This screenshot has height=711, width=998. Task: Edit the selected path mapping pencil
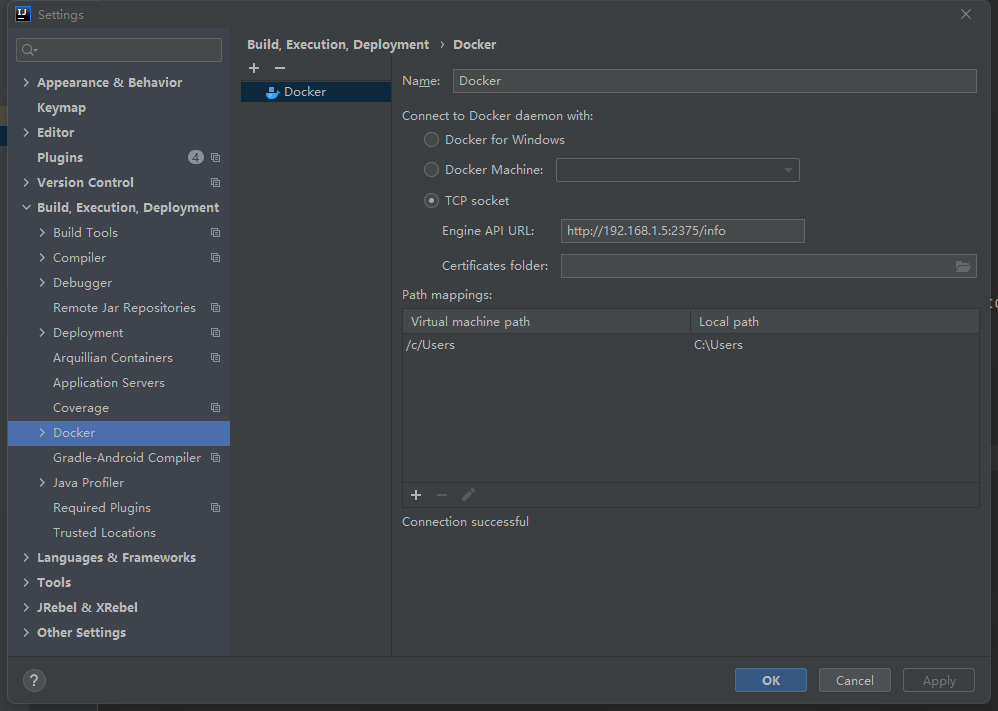coord(468,495)
